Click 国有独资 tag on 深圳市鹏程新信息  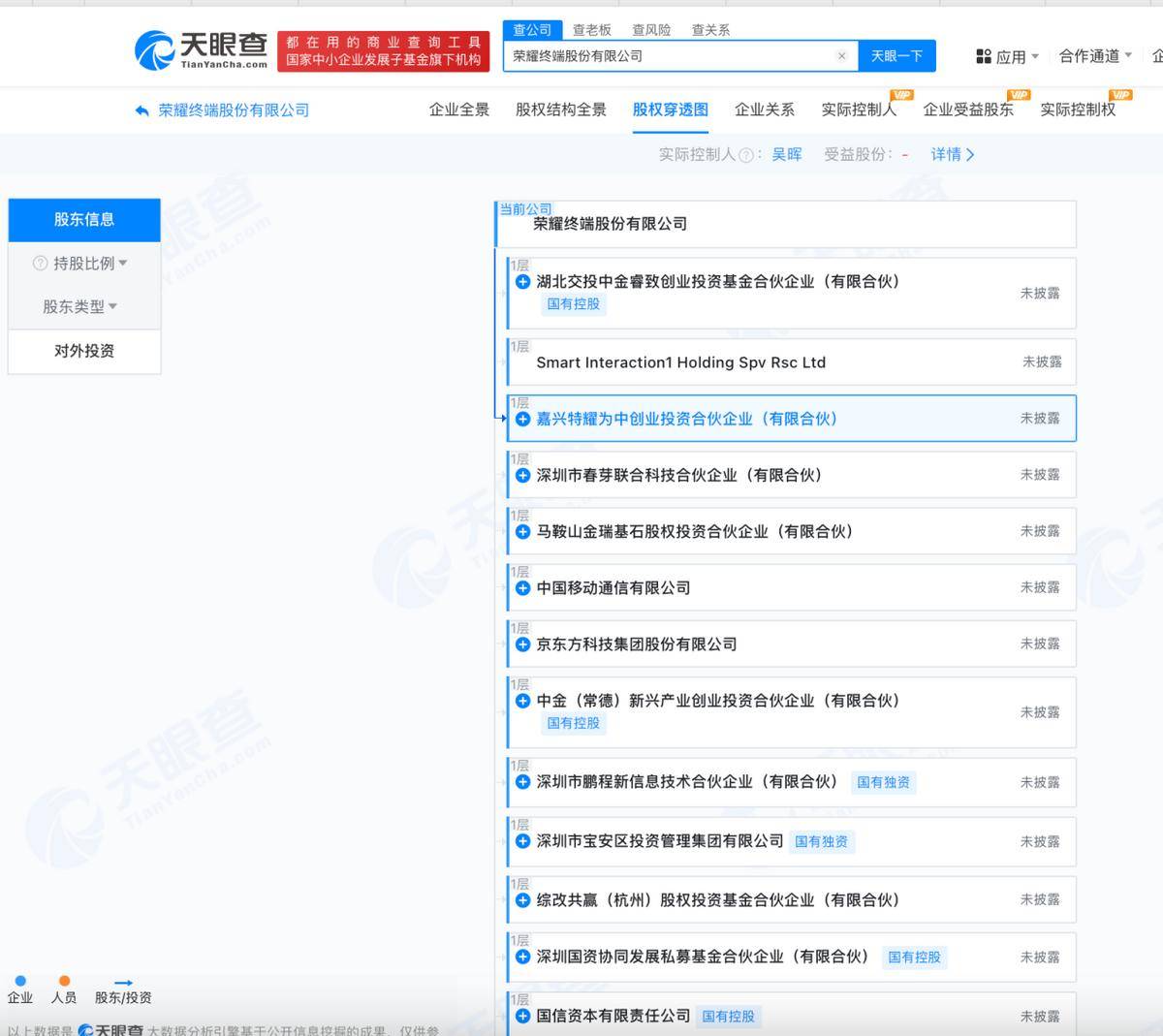coord(884,782)
